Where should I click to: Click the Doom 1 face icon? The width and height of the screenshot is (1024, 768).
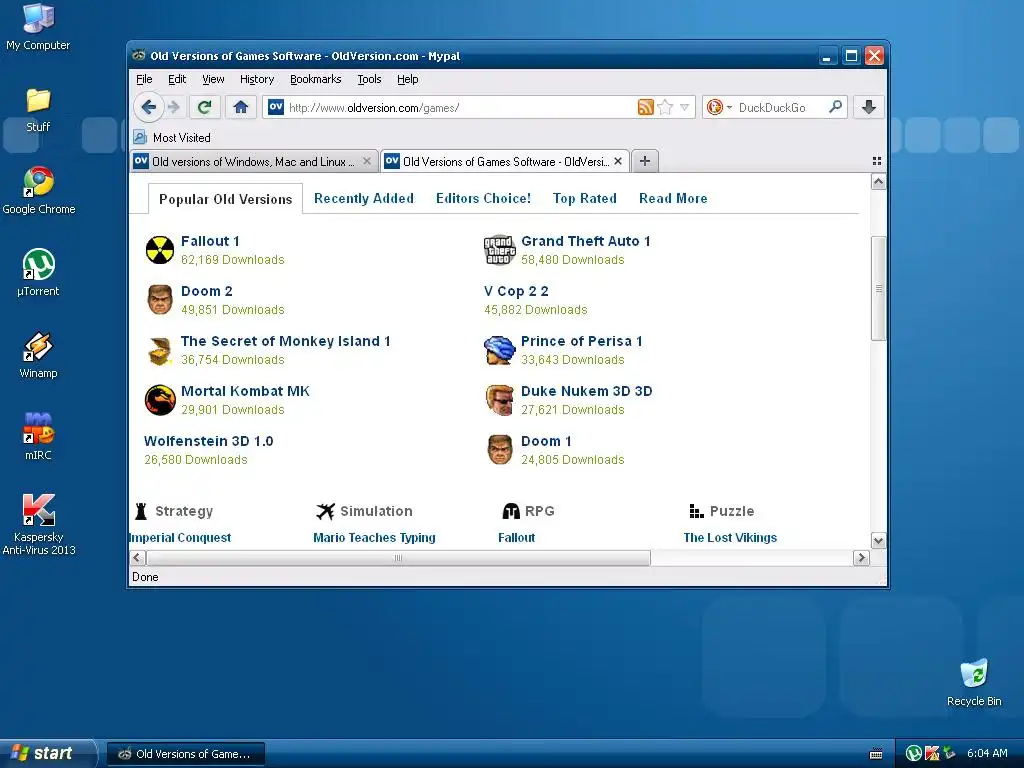tap(500, 450)
